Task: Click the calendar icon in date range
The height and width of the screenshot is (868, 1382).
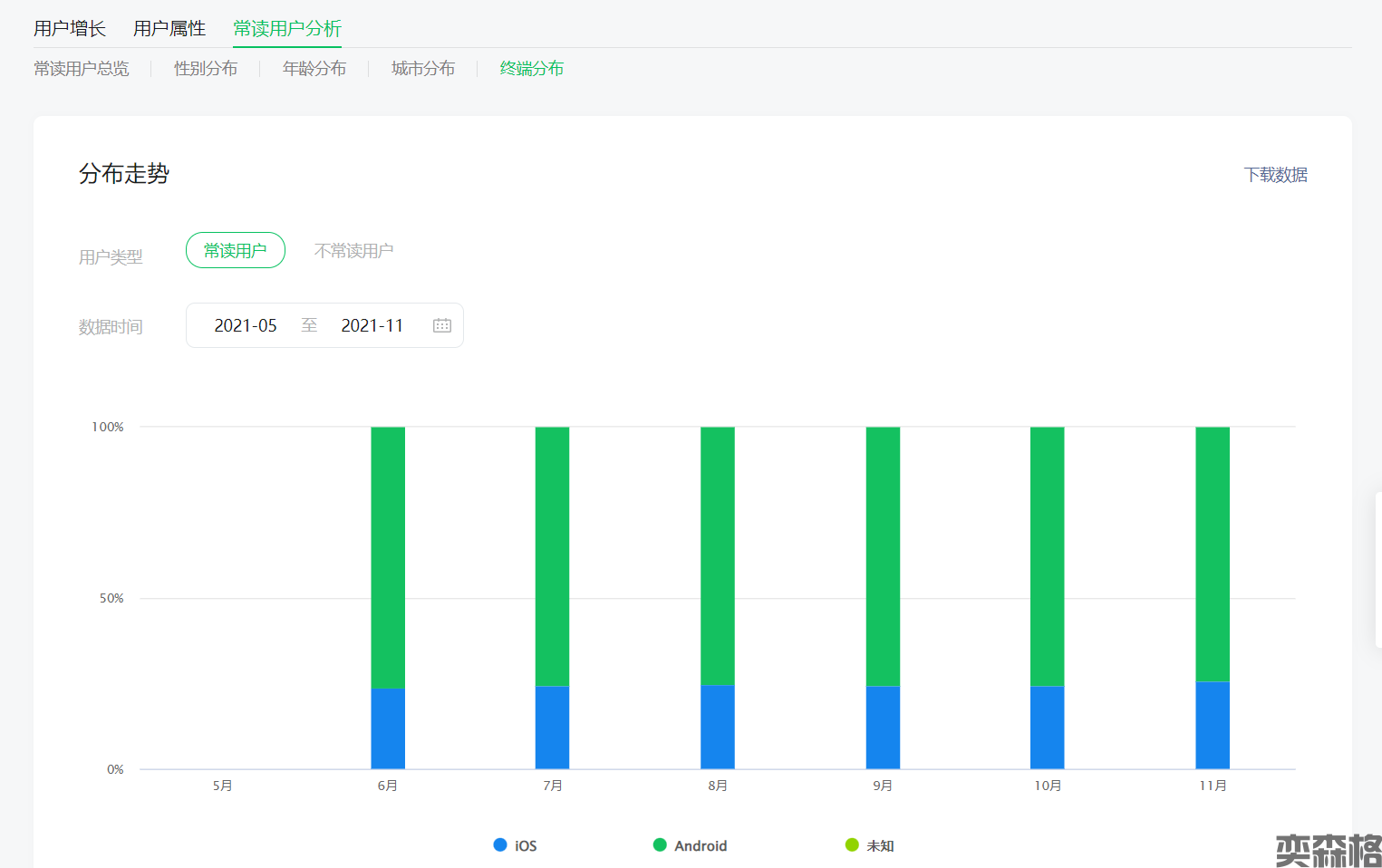Action: [442, 325]
